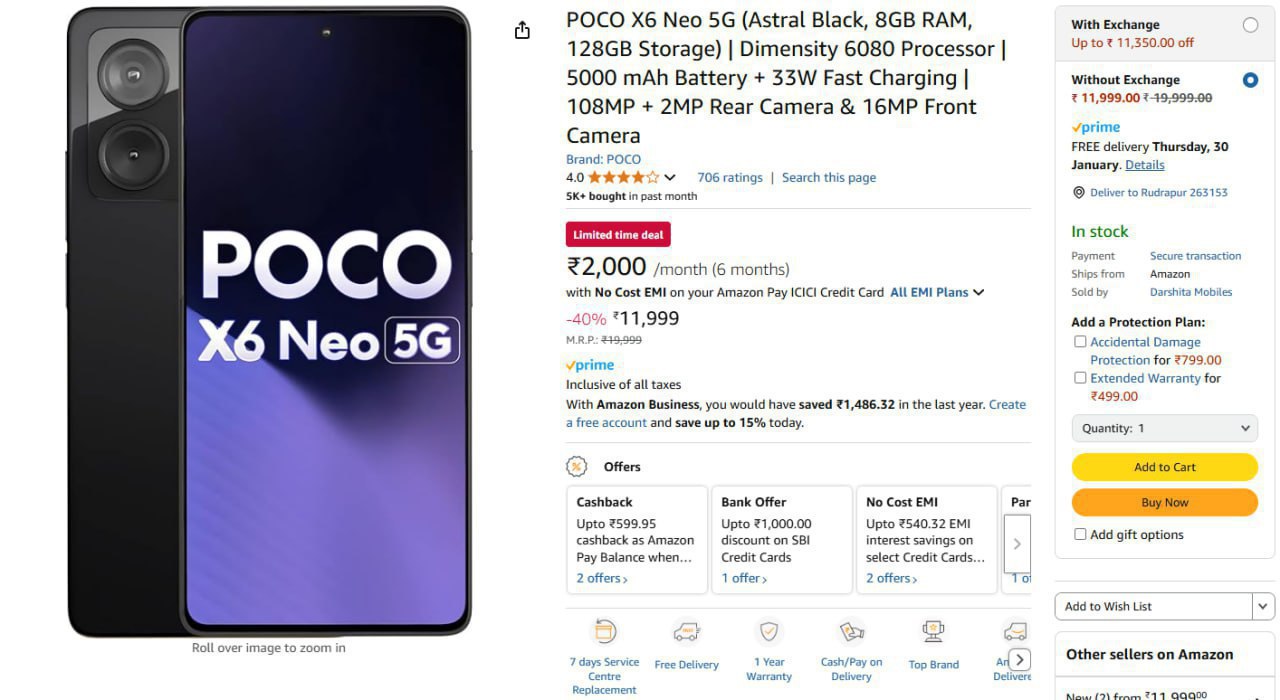Select the With Exchange radio option
Viewport: 1280px width, 700px height.
(1250, 26)
